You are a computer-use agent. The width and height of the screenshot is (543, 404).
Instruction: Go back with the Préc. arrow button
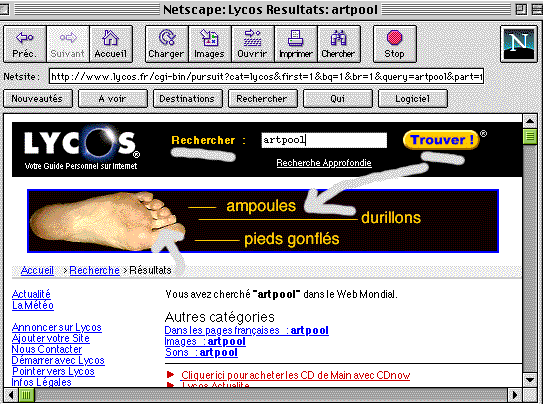(x=25, y=44)
